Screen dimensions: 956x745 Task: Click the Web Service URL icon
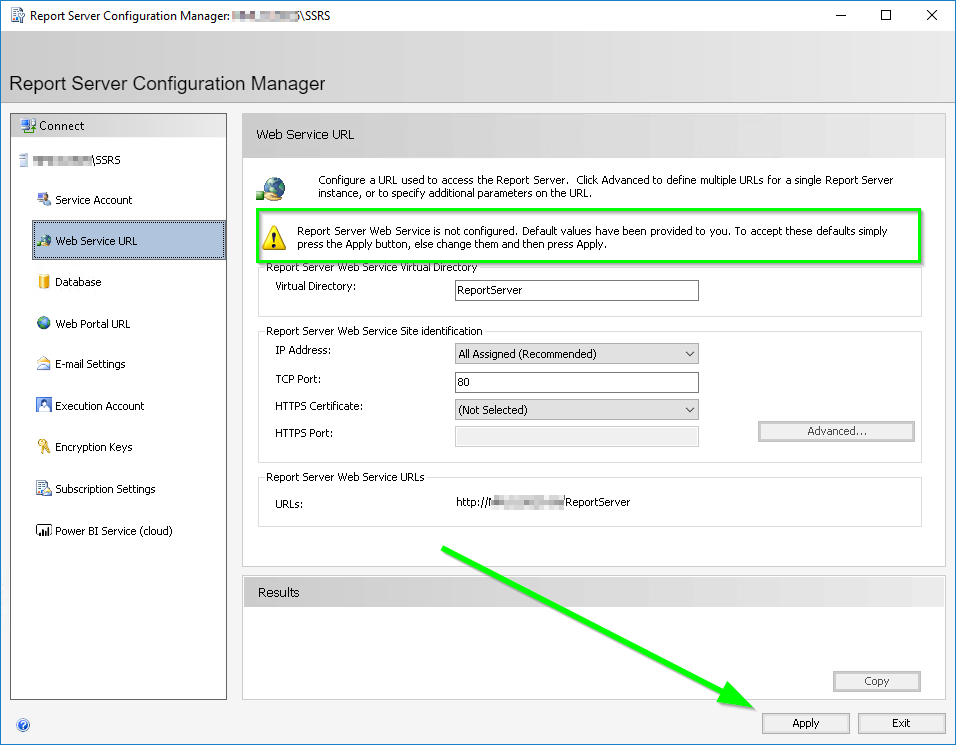click(44, 241)
